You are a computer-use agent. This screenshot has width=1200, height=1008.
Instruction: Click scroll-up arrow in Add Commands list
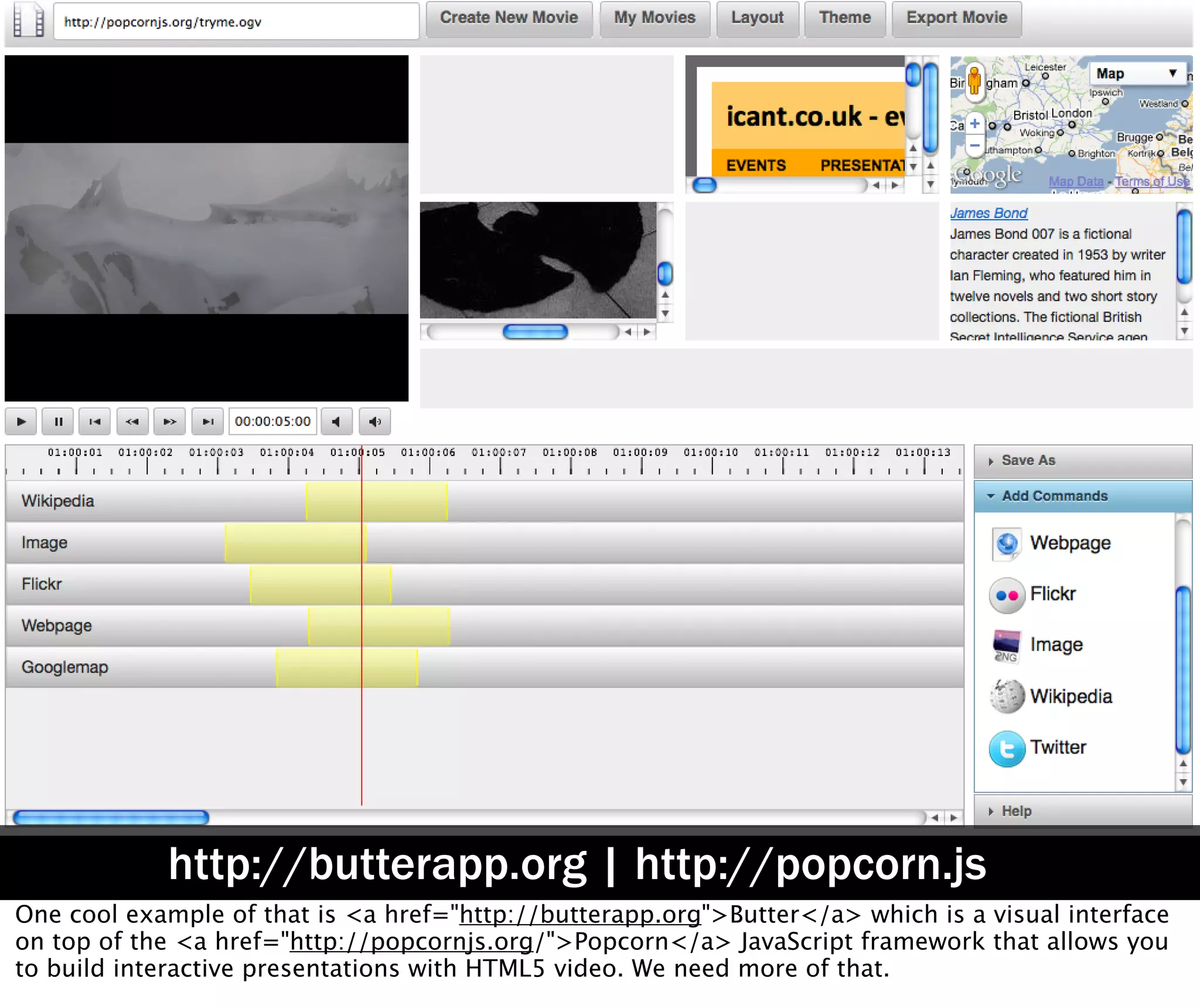[1184, 764]
